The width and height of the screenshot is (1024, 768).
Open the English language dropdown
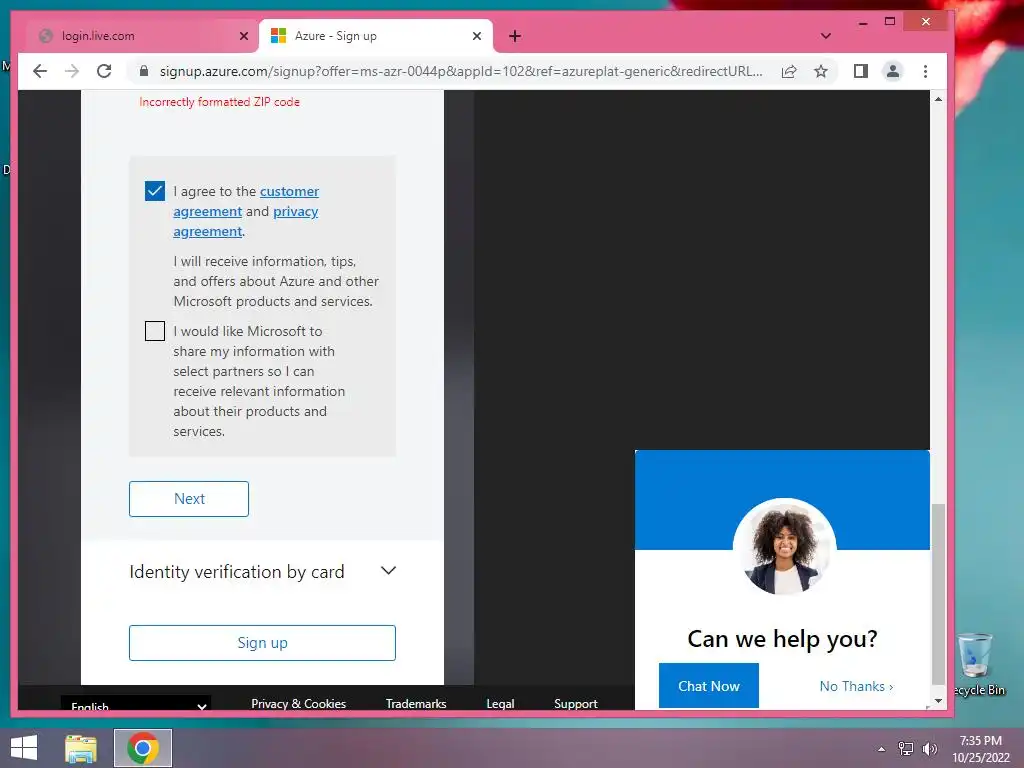[136, 705]
